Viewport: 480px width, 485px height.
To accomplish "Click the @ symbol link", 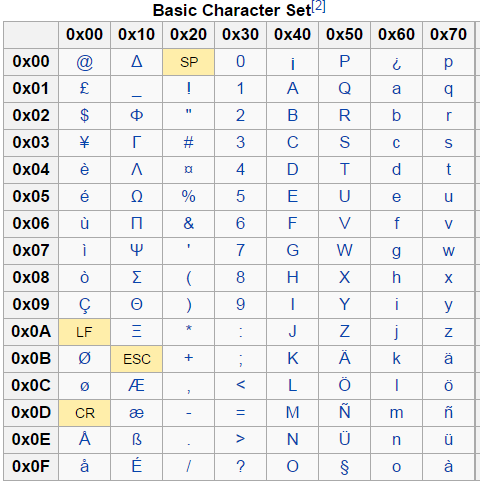I will pos(85,62).
